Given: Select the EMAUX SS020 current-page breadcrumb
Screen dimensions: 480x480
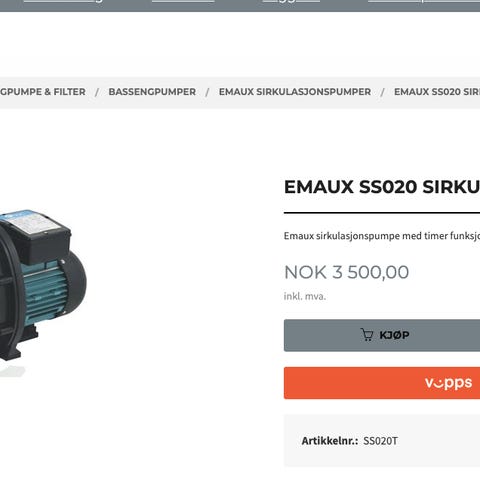Looking at the screenshot, I should click(x=437, y=92).
